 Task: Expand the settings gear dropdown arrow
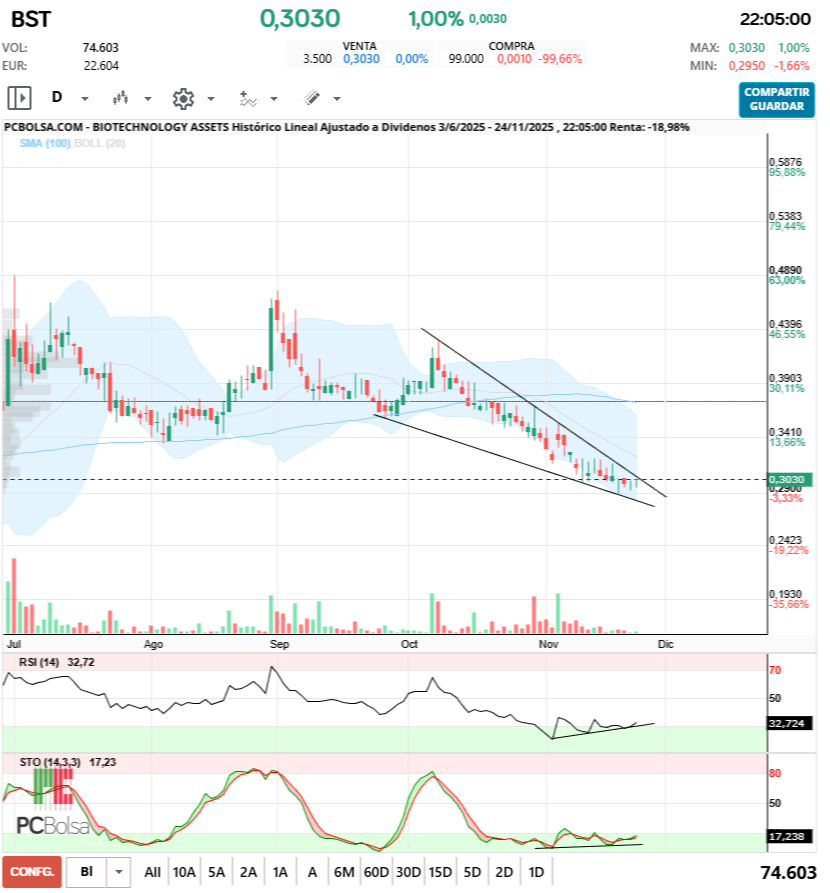[211, 99]
